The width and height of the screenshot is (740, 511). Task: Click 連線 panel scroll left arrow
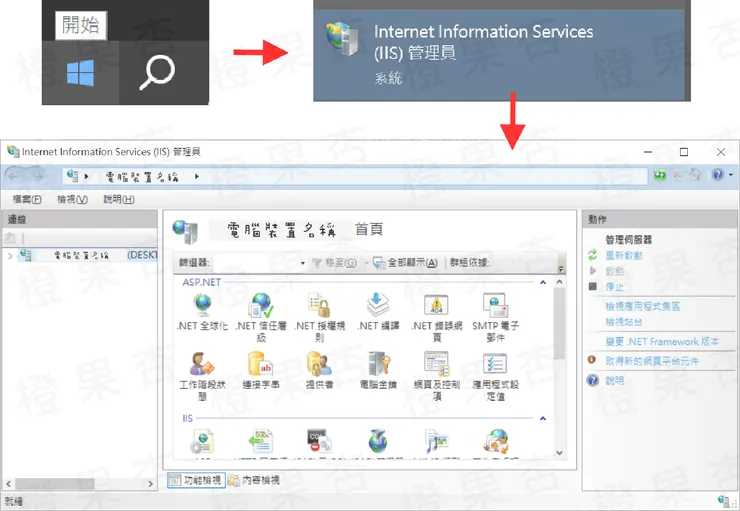(8, 484)
